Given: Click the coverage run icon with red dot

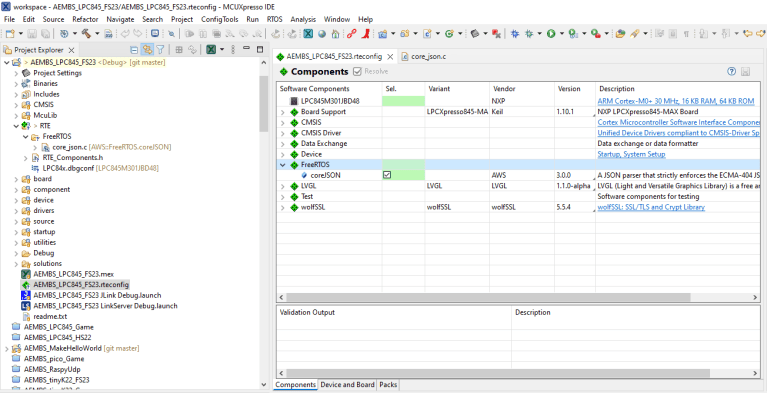Looking at the screenshot, I should point(595,34).
